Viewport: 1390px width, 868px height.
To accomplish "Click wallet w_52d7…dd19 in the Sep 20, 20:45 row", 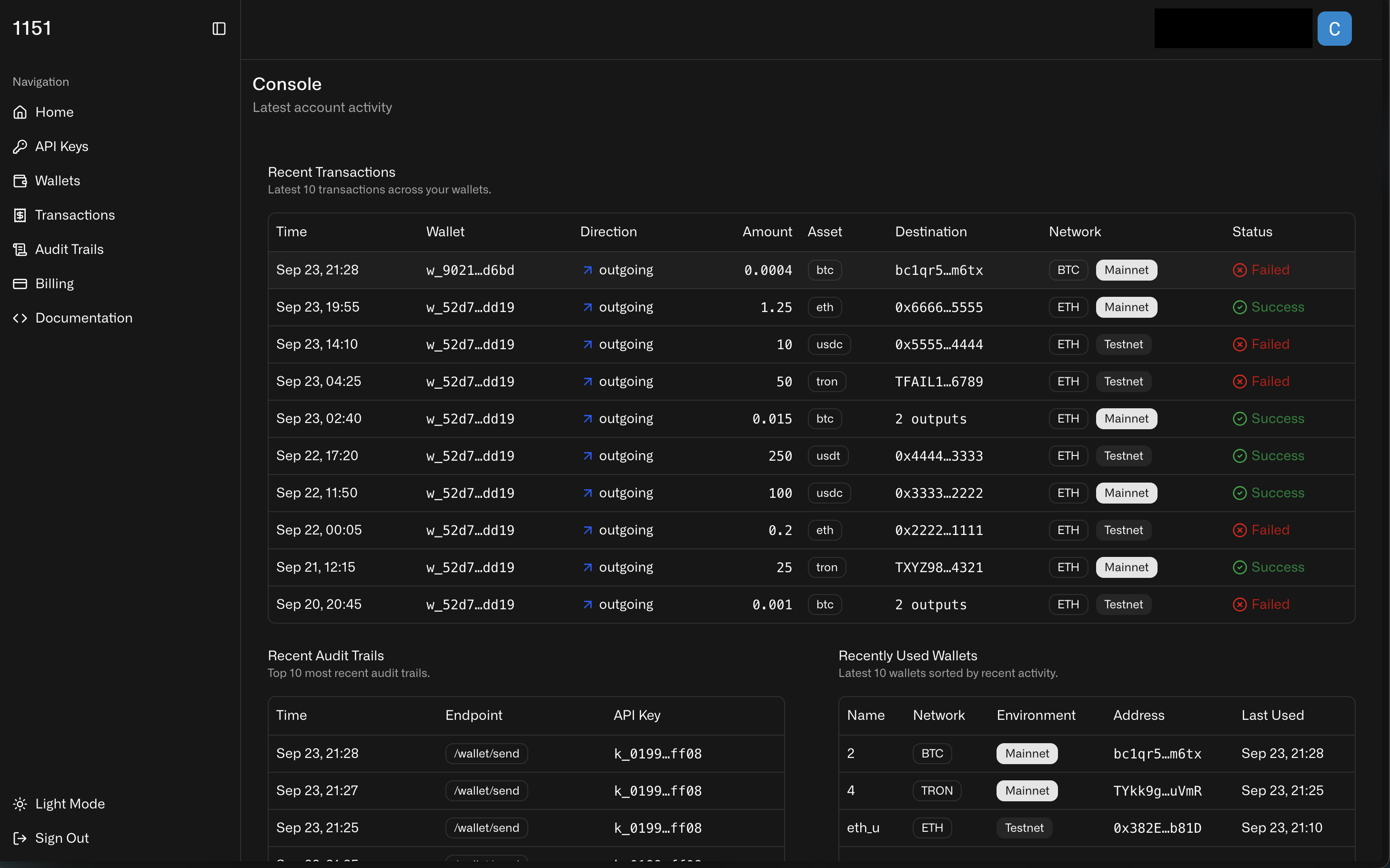I will point(470,605).
